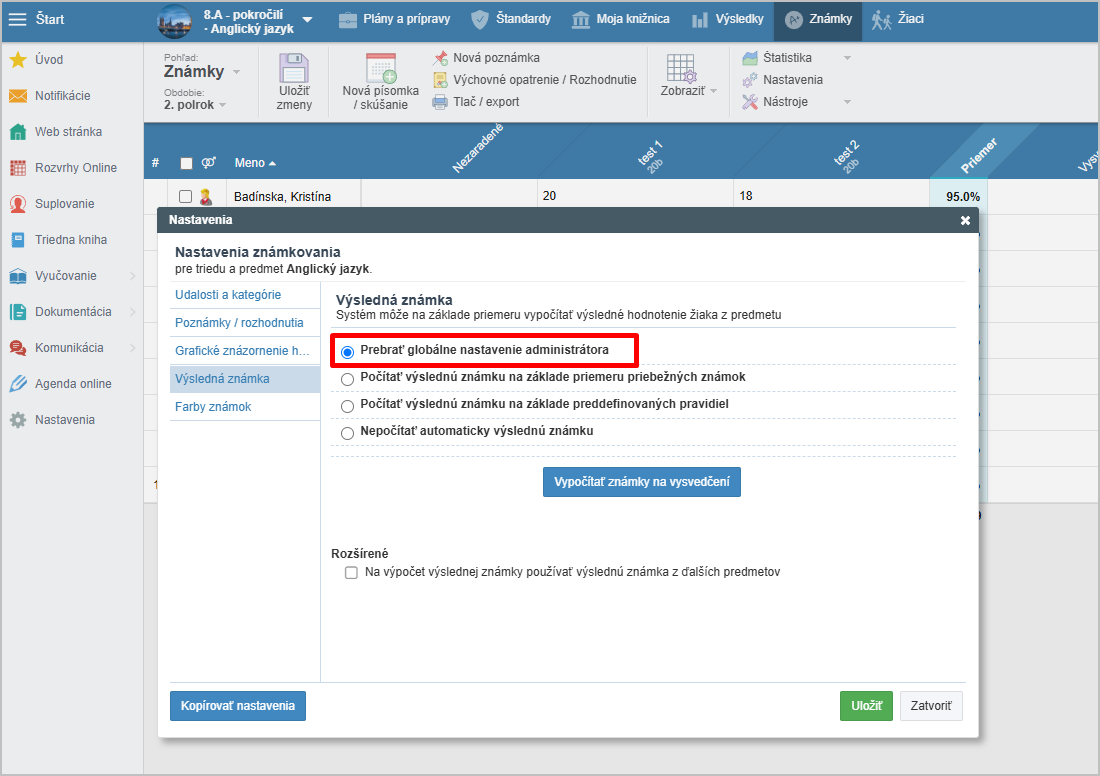Enable checkbox for výsledná známka z ďalších predmetov
The height and width of the screenshot is (776, 1100).
(351, 573)
